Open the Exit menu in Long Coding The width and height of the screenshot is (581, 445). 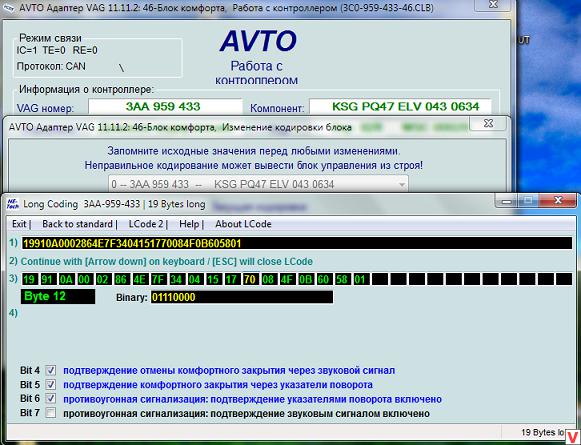tap(19, 224)
